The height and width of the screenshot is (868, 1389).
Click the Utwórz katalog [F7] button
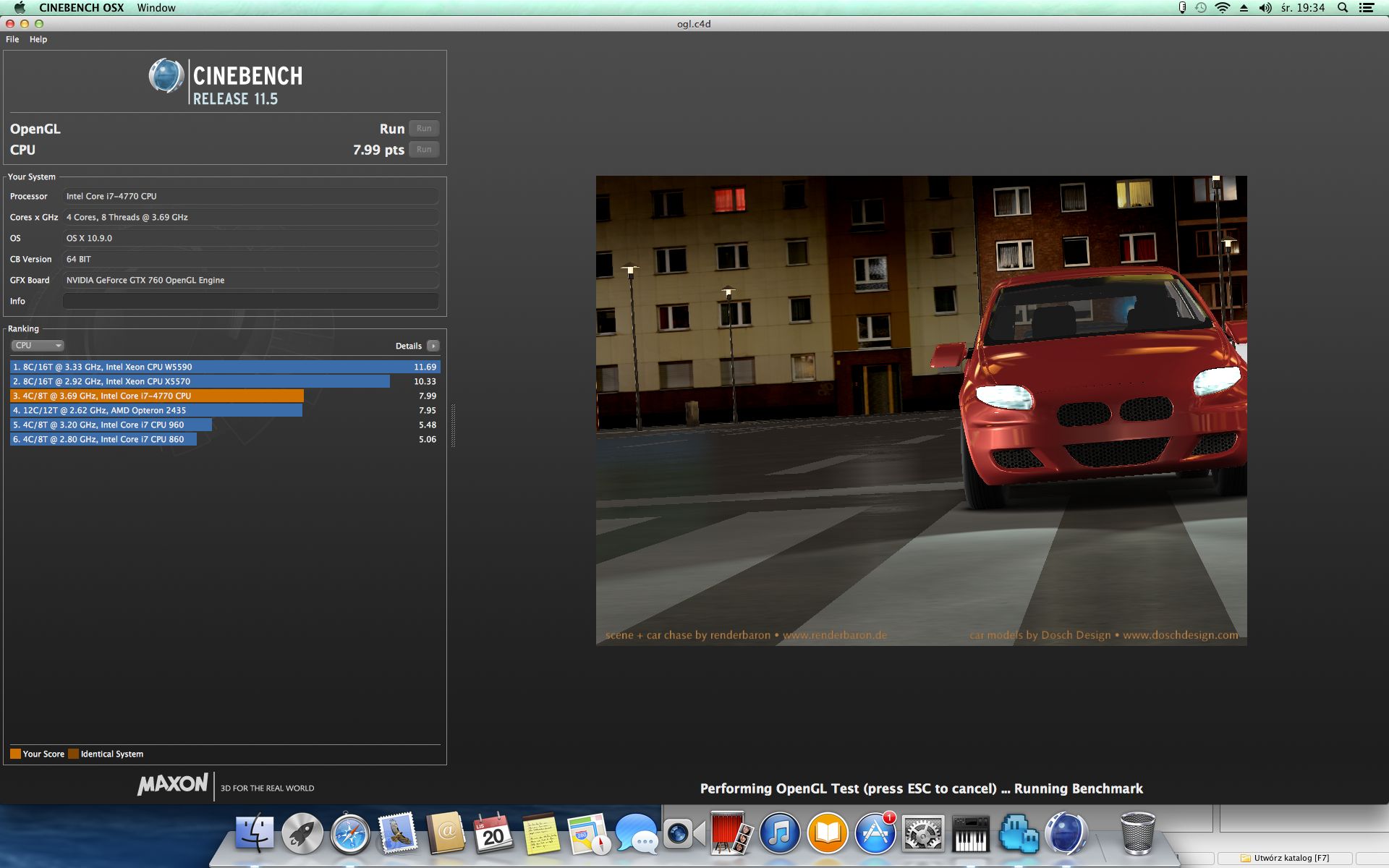1286,858
